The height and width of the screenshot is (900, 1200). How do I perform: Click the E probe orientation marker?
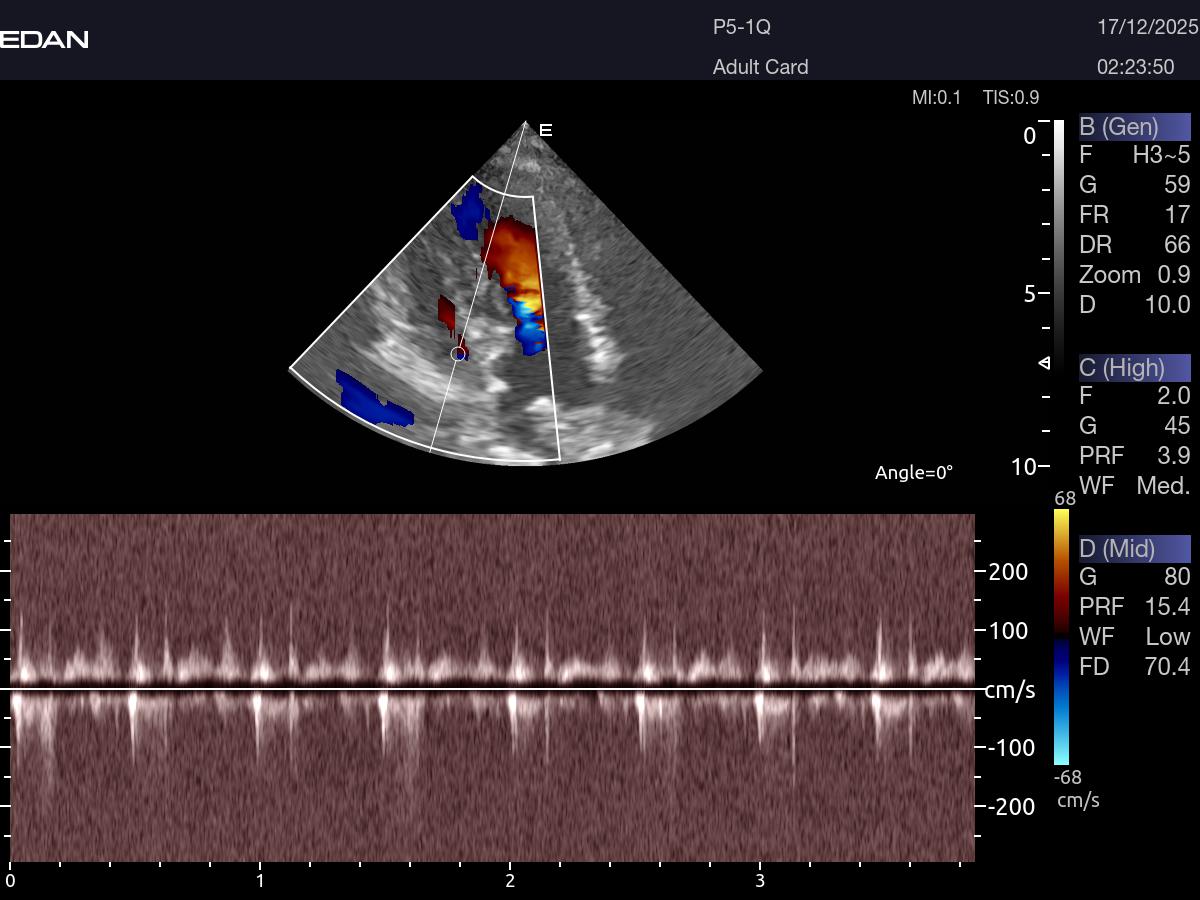pos(546,130)
